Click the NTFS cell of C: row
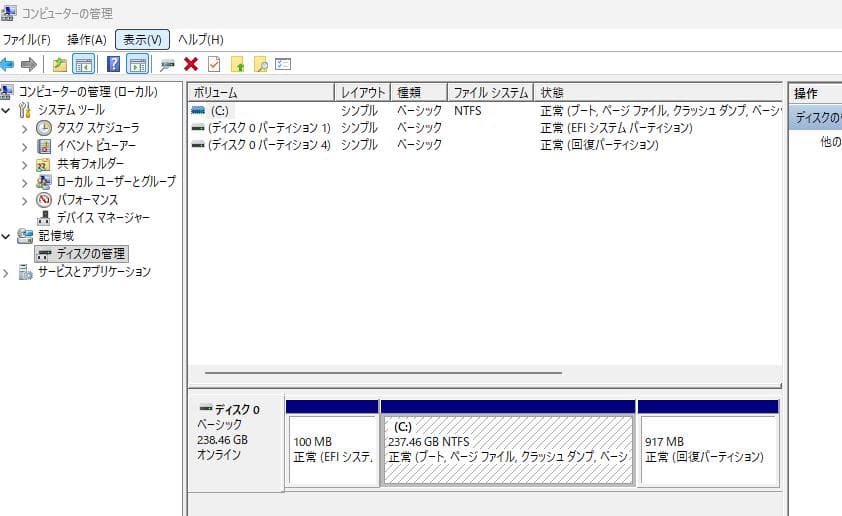The width and height of the screenshot is (842, 516). pyautogui.click(x=467, y=111)
